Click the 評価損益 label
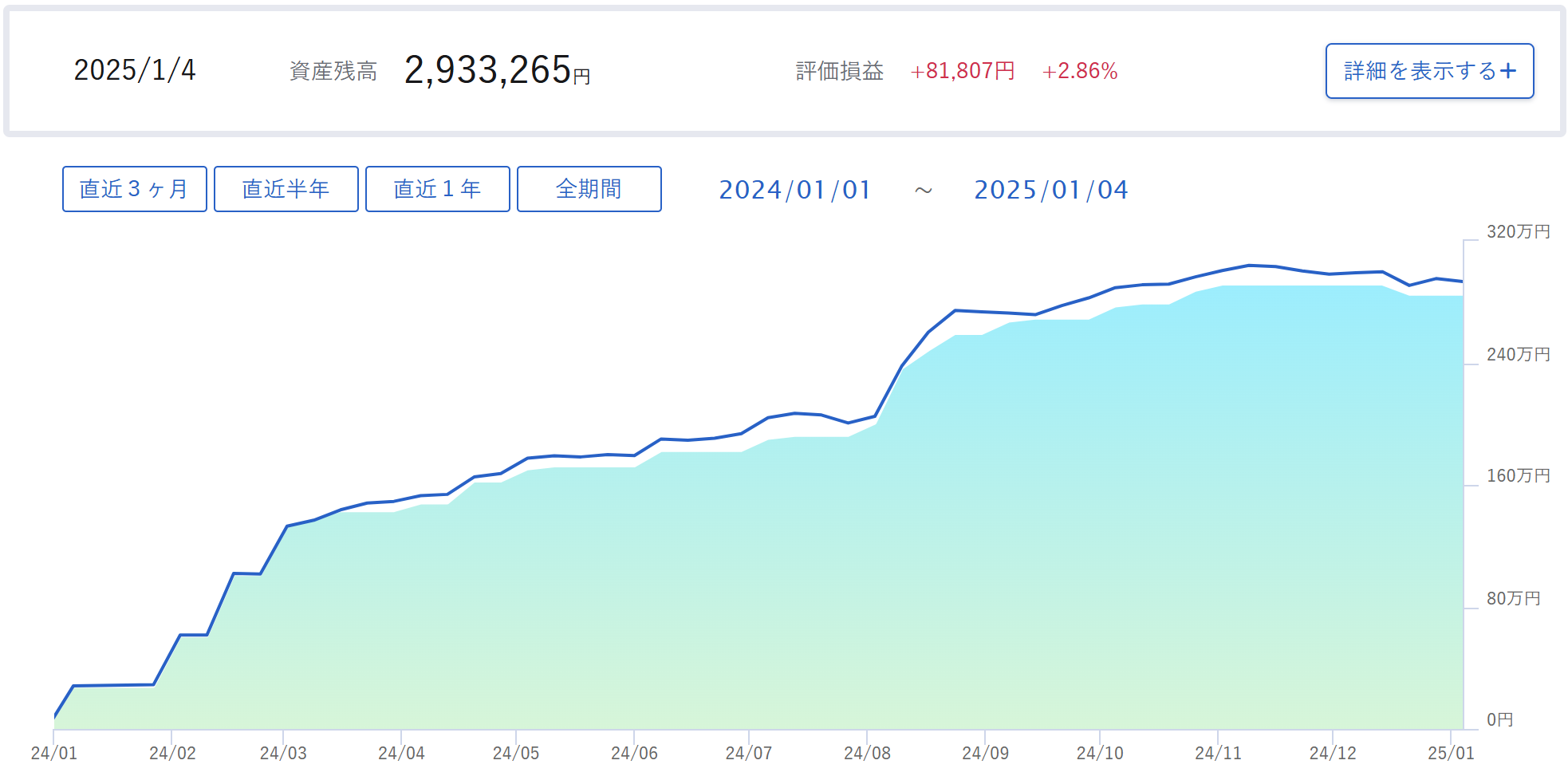 [840, 71]
